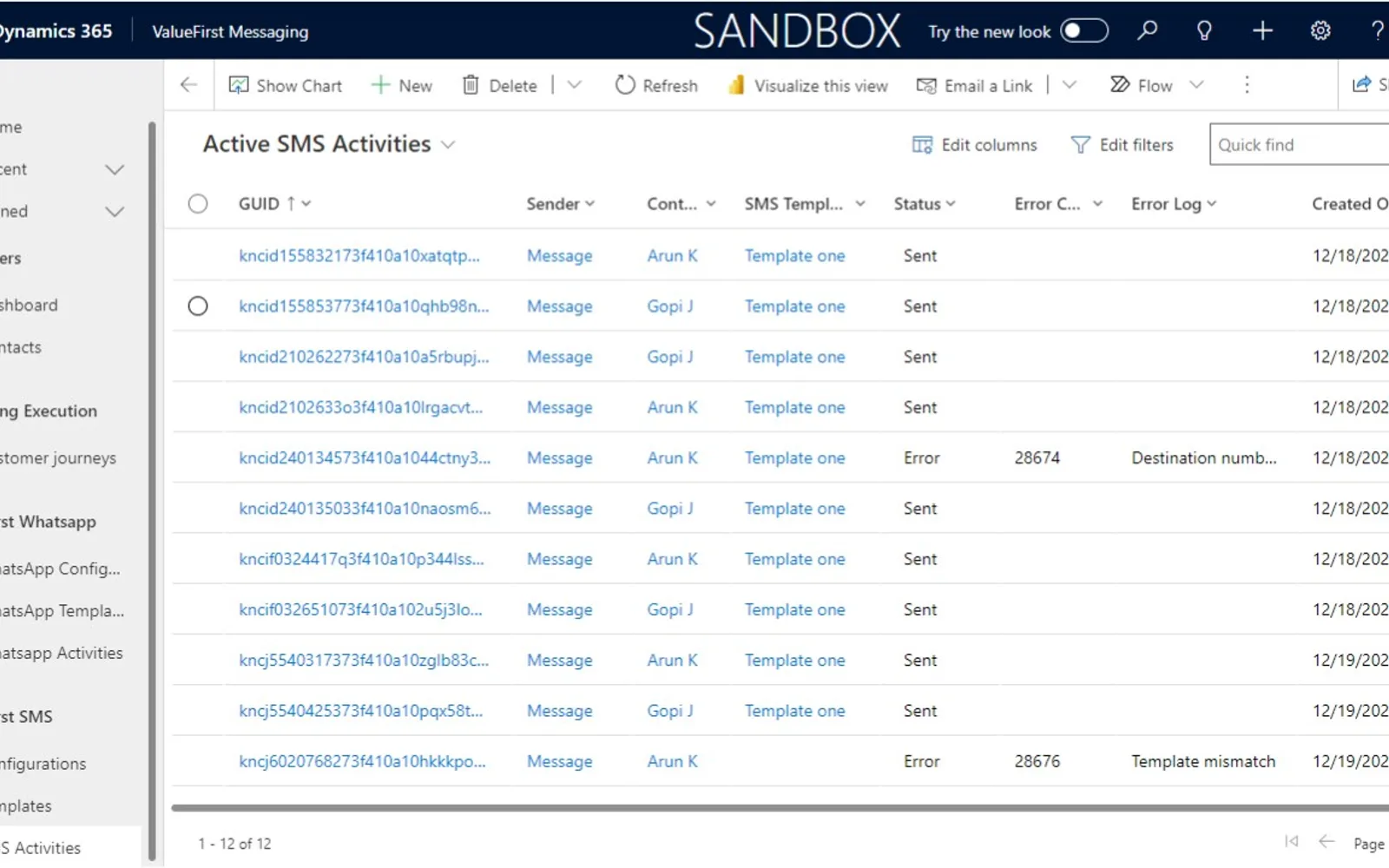Image resolution: width=1389 pixels, height=868 pixels.
Task: Open Whatsapp Activities in the sidebar
Action: click(x=62, y=653)
